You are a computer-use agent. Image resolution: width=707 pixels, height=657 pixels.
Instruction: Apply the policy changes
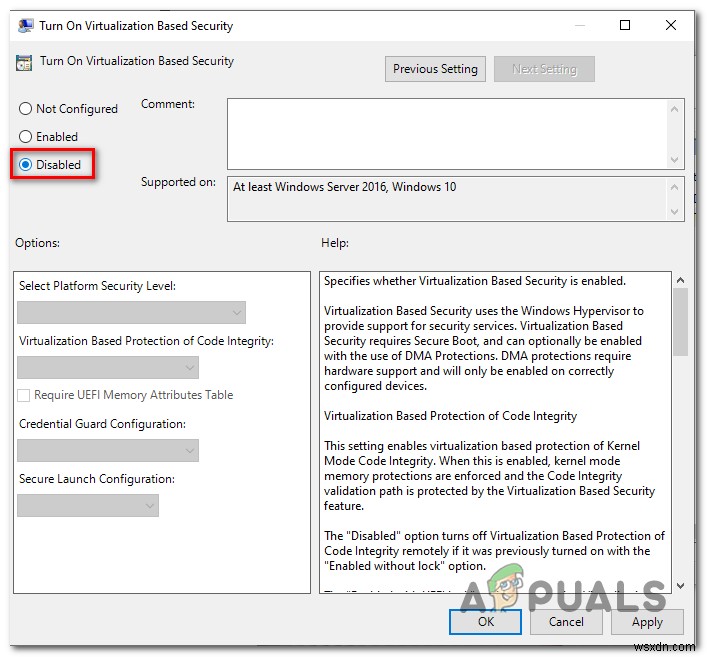(x=647, y=622)
